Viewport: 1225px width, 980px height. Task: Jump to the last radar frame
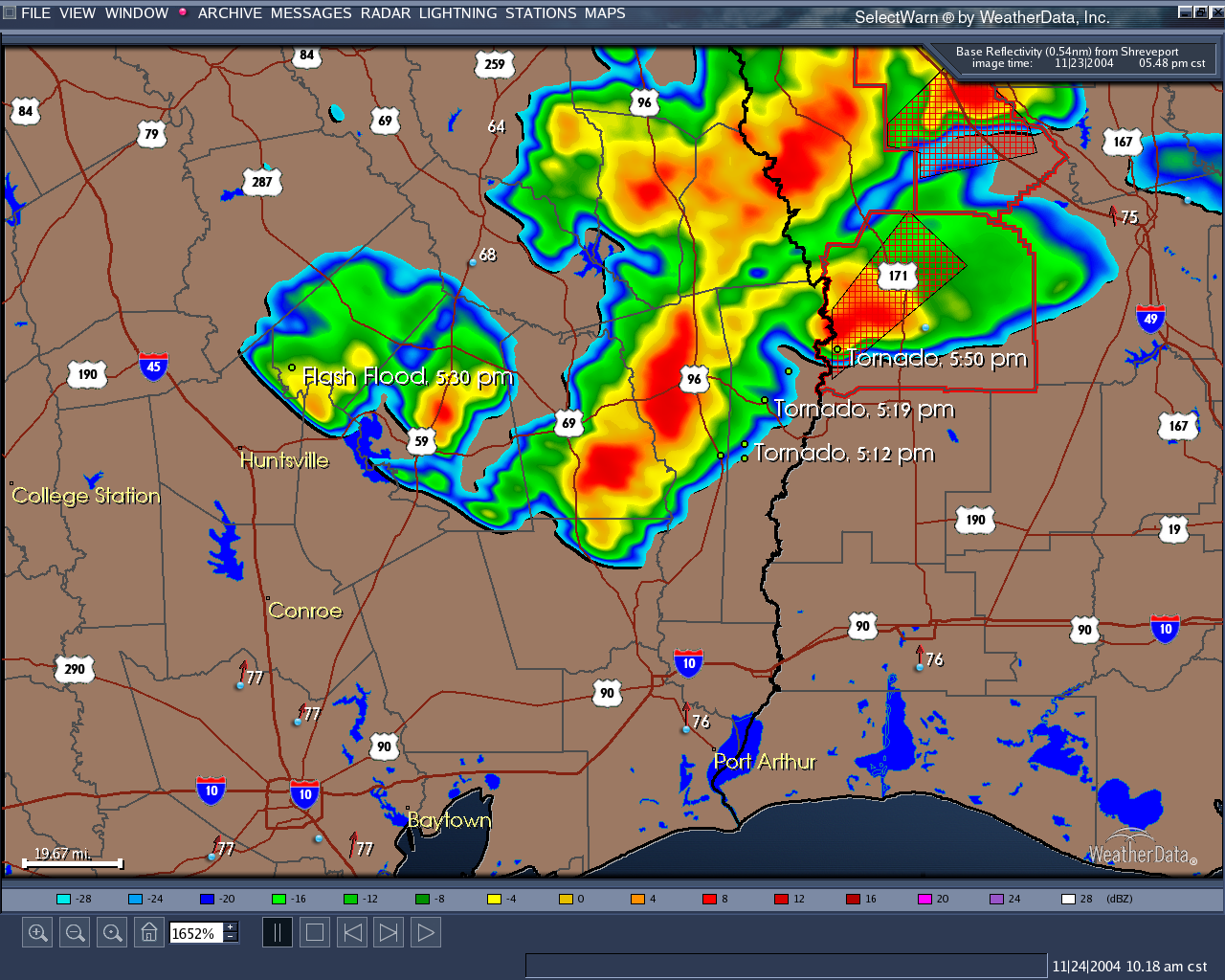pos(388,931)
